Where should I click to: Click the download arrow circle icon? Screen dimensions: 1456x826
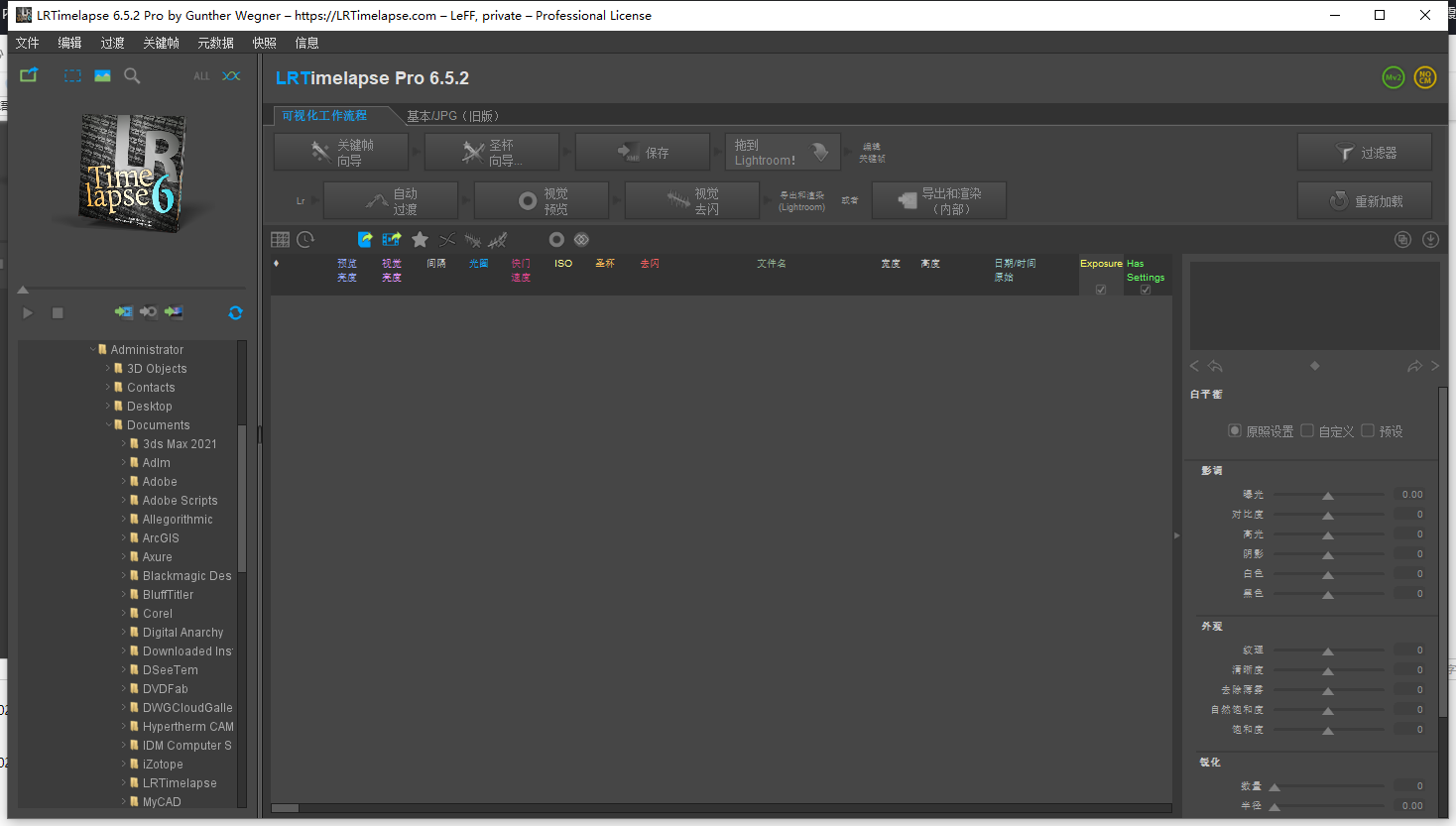[1430, 239]
